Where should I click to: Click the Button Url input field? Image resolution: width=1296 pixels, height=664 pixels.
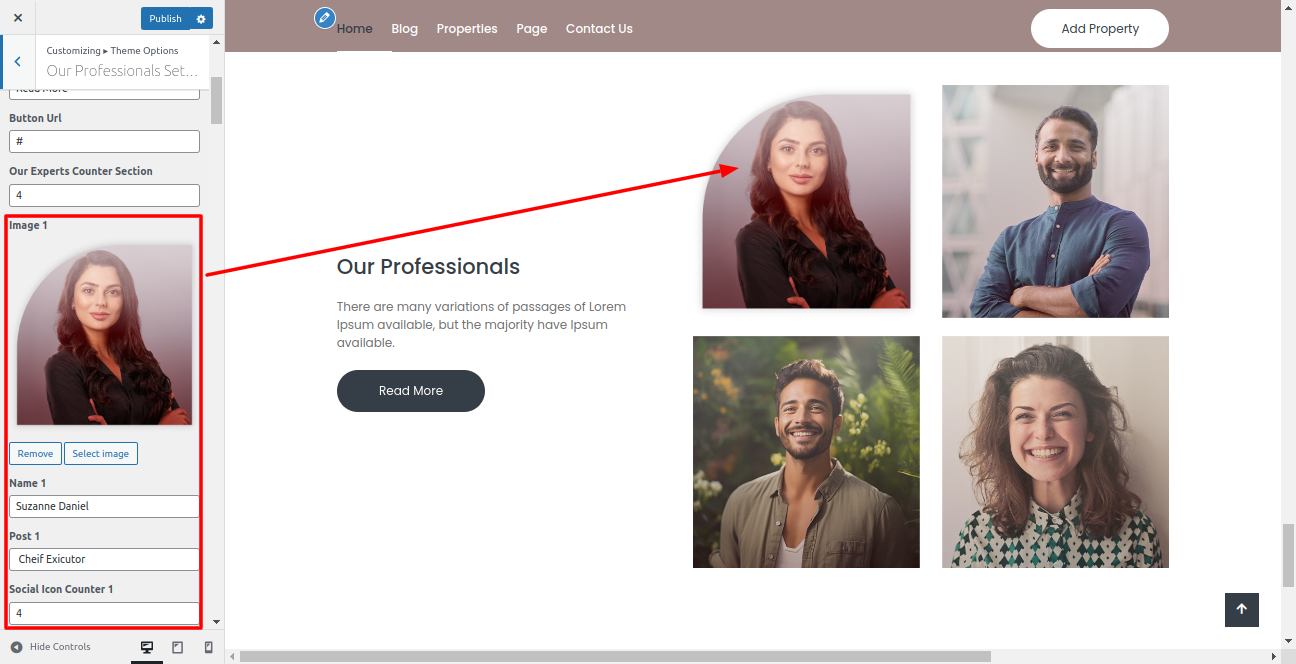coord(104,142)
